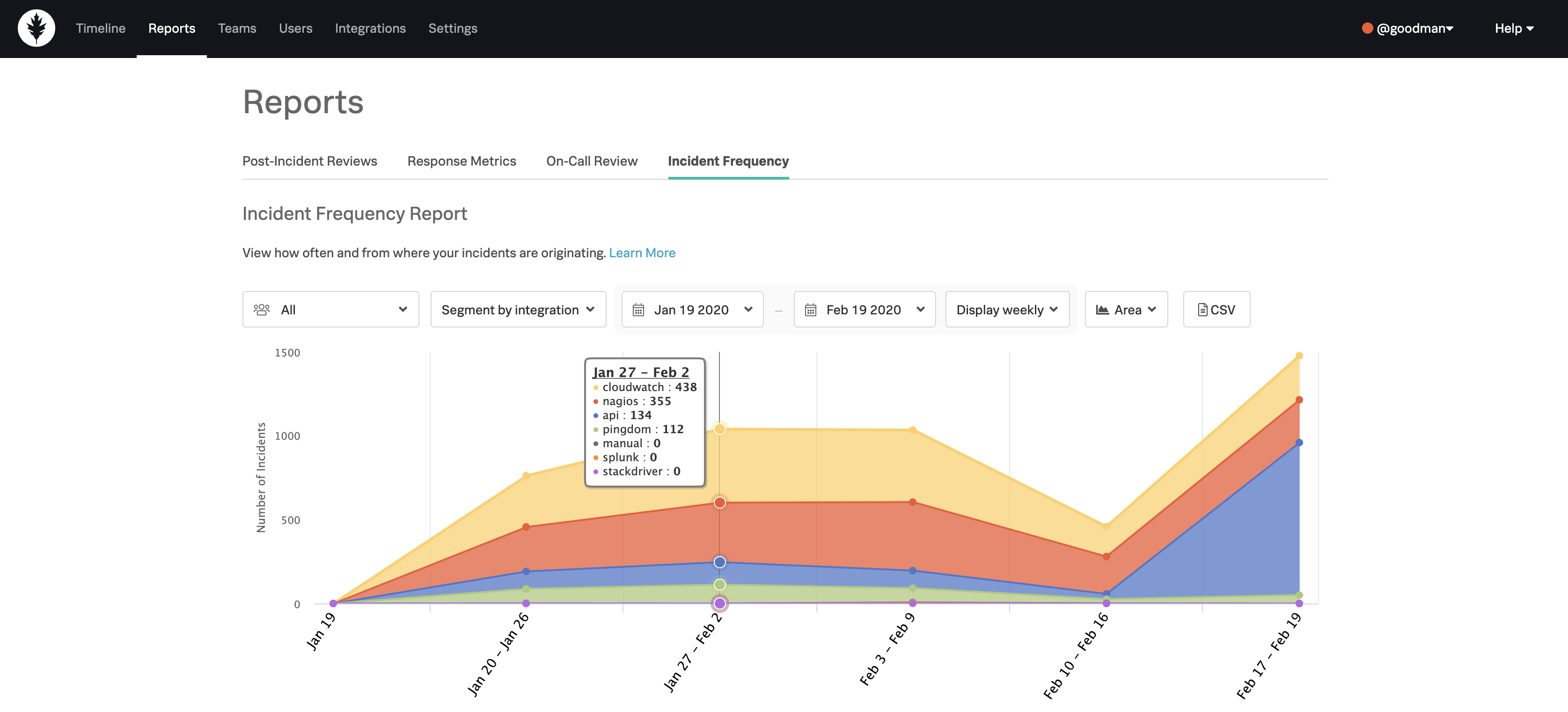Open Integrations in the top navigation
The width and height of the screenshot is (1568, 712).
(x=370, y=29)
